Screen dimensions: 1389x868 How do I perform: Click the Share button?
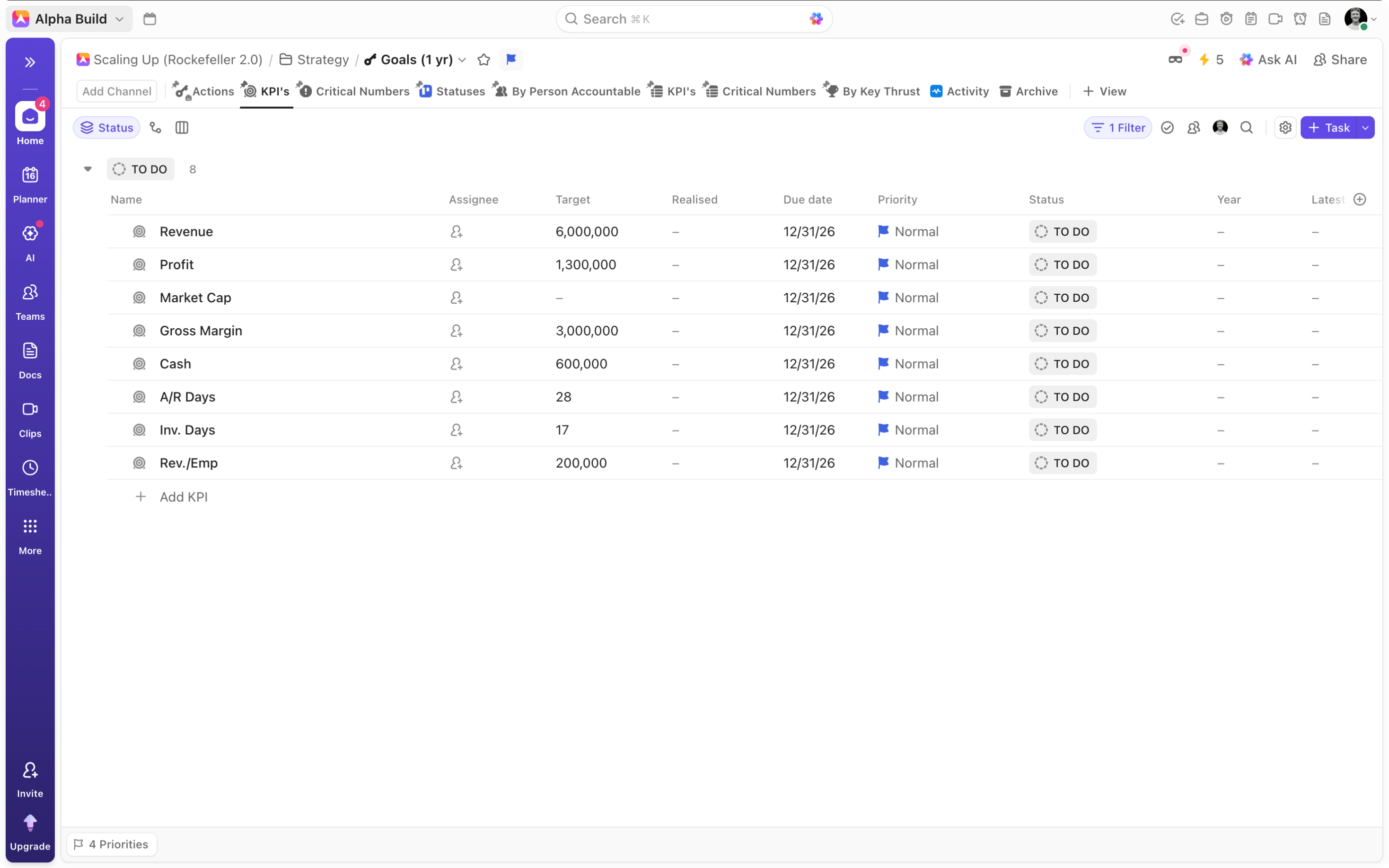pyautogui.click(x=1340, y=60)
